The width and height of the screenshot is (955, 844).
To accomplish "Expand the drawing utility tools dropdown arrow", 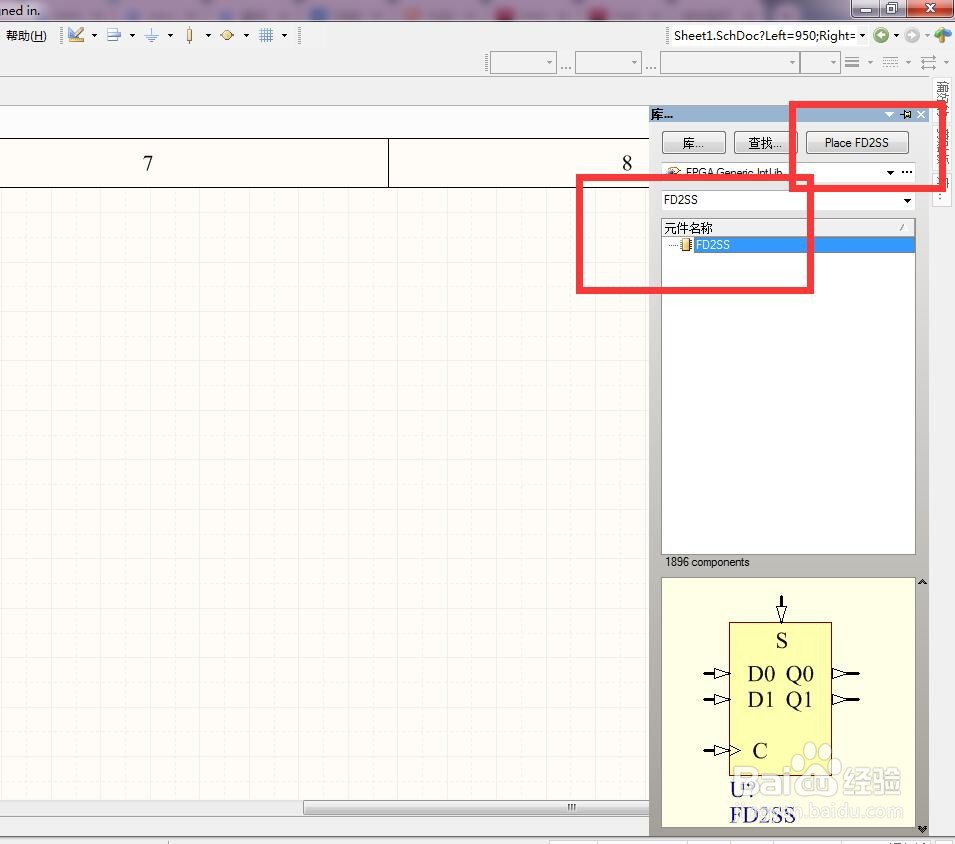I will 94,35.
